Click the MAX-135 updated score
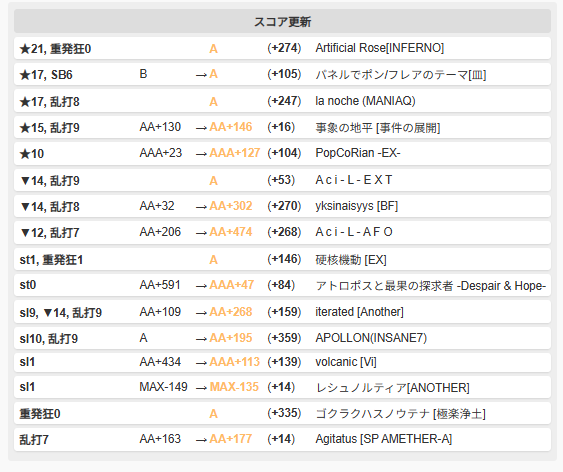Screen dimensions: 563x472 (x=234, y=387)
